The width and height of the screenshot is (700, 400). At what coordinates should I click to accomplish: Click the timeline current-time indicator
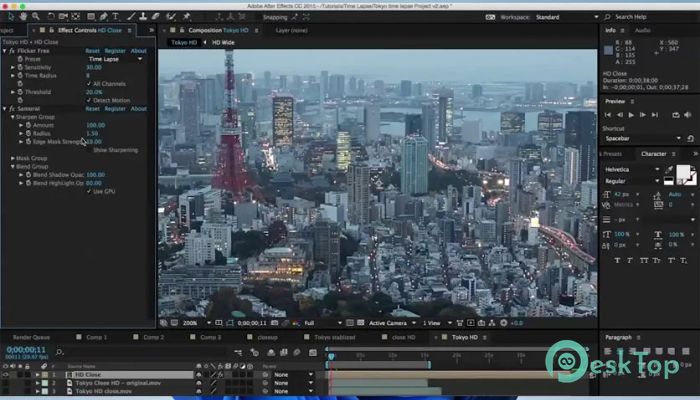(x=331, y=356)
